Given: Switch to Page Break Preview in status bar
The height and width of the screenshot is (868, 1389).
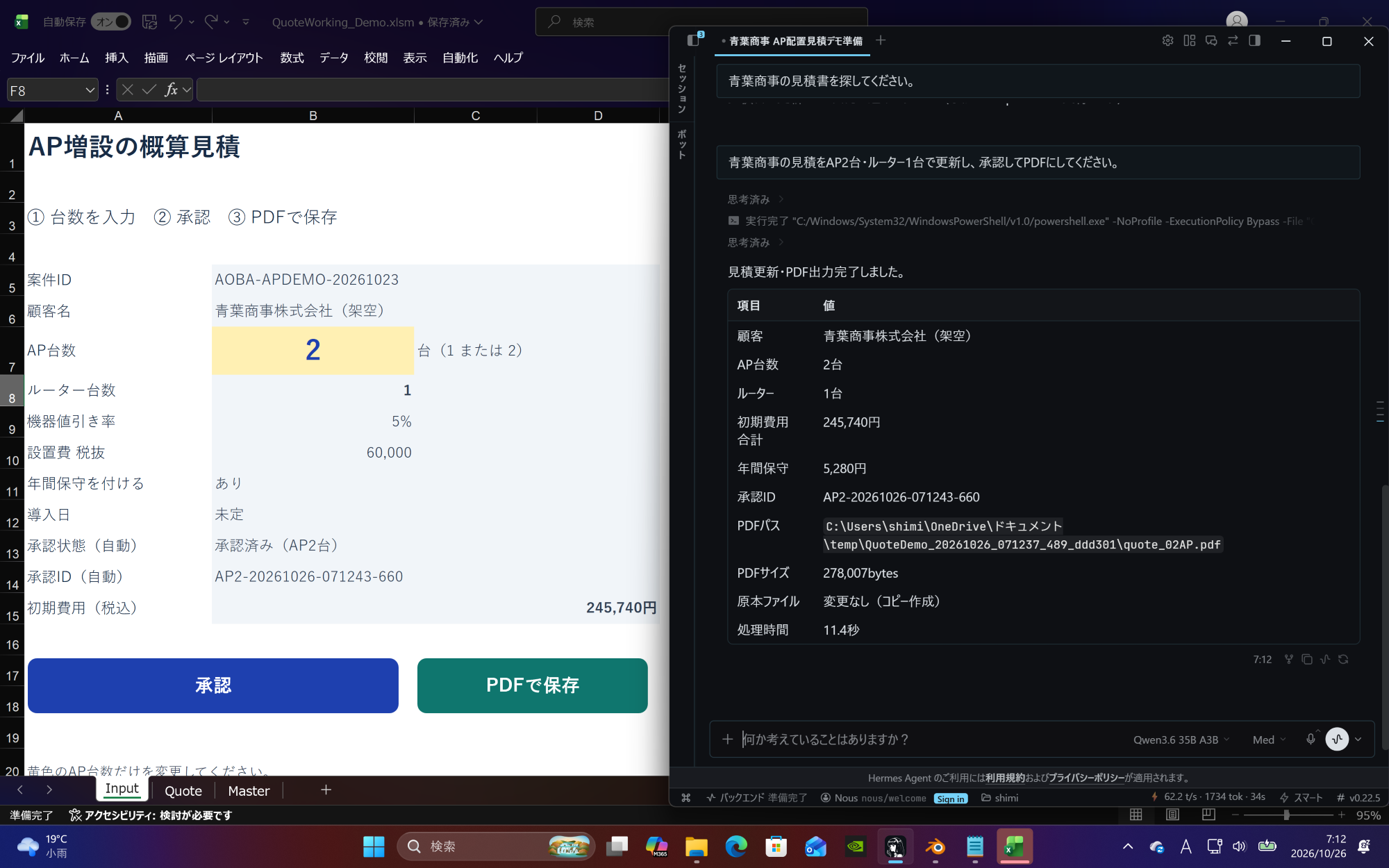Looking at the screenshot, I should point(1208,815).
